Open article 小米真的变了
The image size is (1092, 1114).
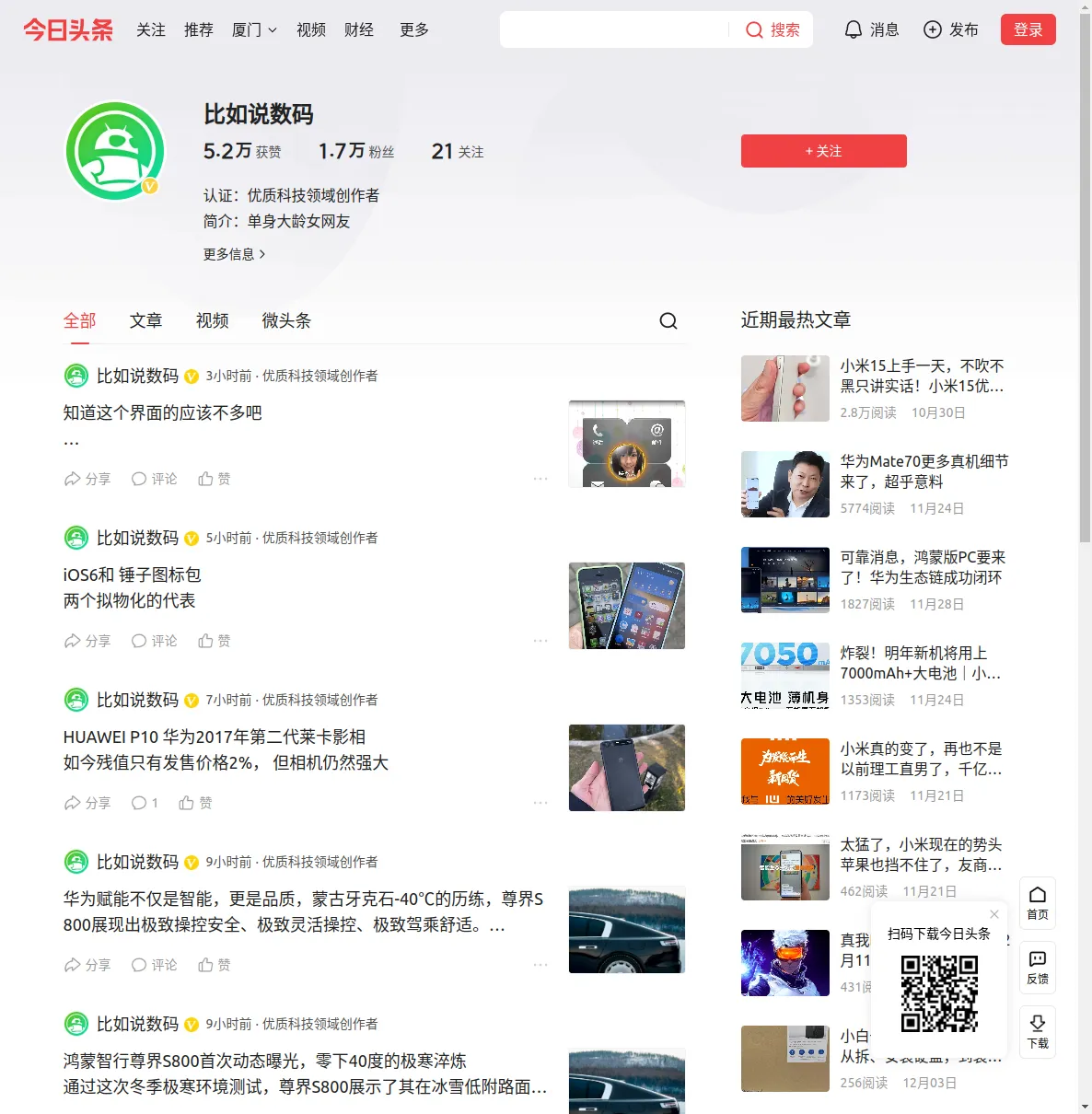pyautogui.click(x=922, y=759)
